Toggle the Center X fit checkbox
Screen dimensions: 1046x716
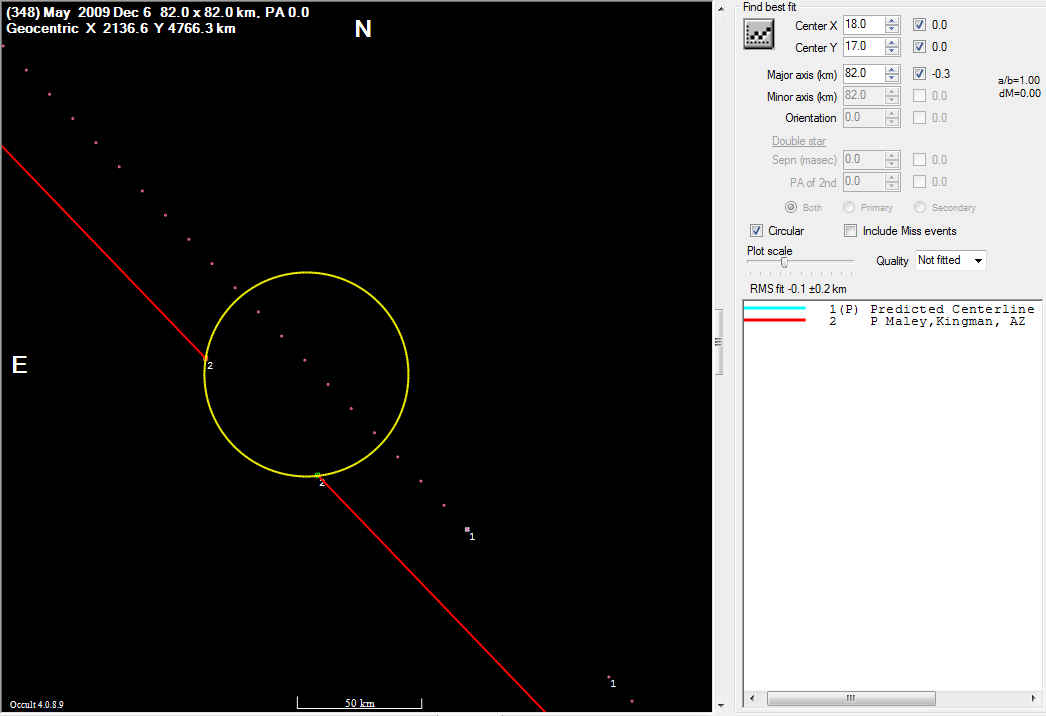point(920,24)
